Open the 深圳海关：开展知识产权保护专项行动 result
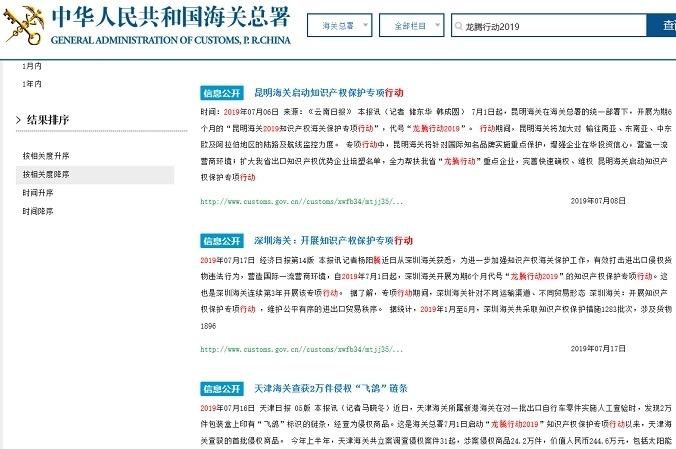676x449 pixels. click(333, 241)
